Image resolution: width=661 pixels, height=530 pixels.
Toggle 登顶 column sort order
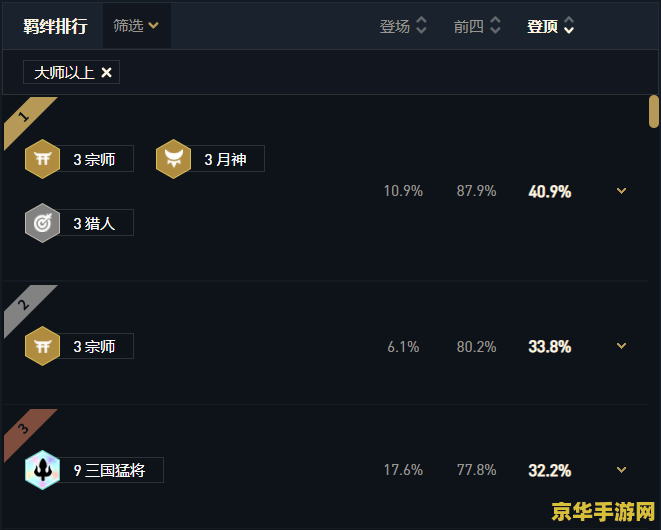point(551,26)
